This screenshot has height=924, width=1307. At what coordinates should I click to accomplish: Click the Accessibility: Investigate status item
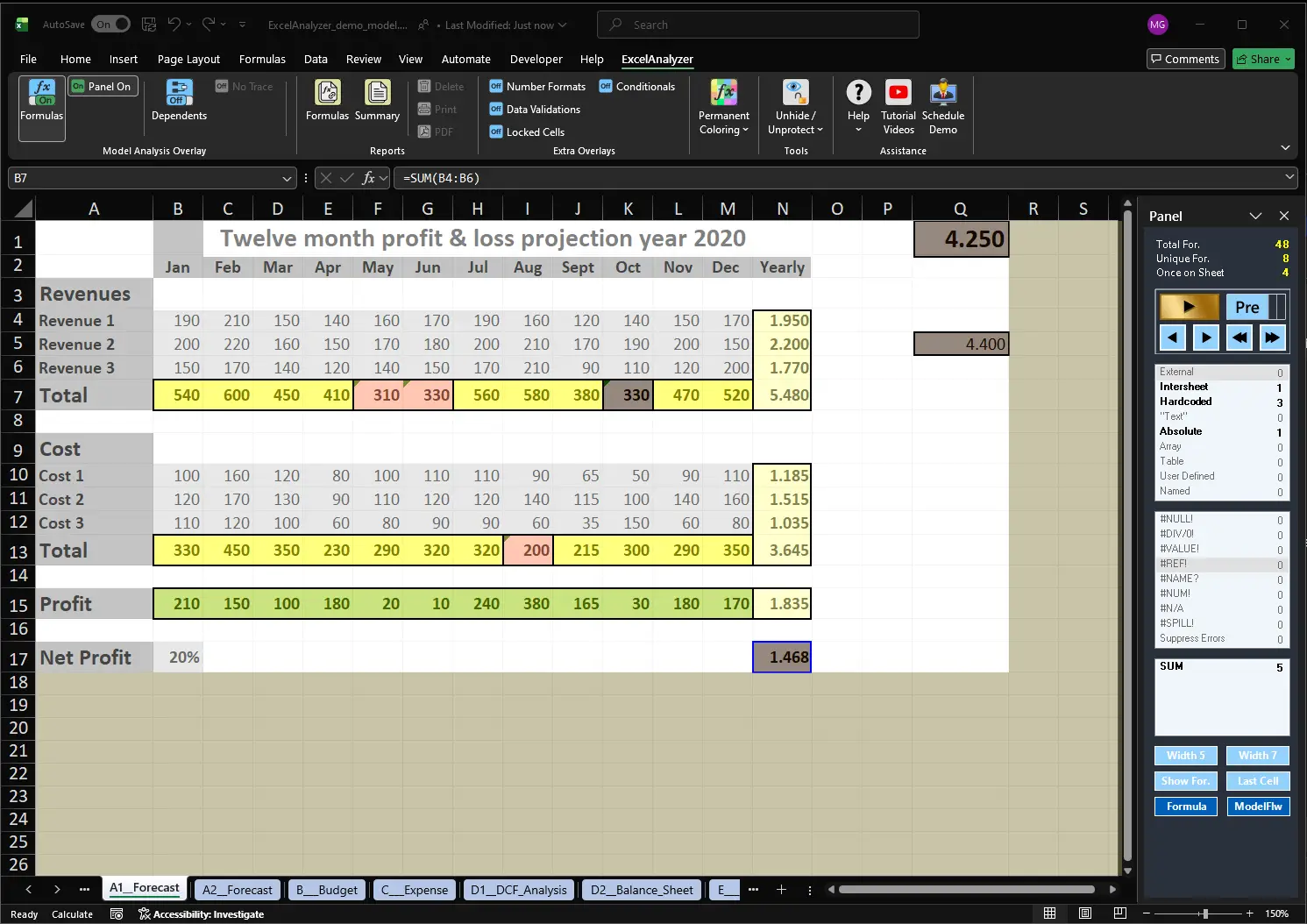coord(201,914)
